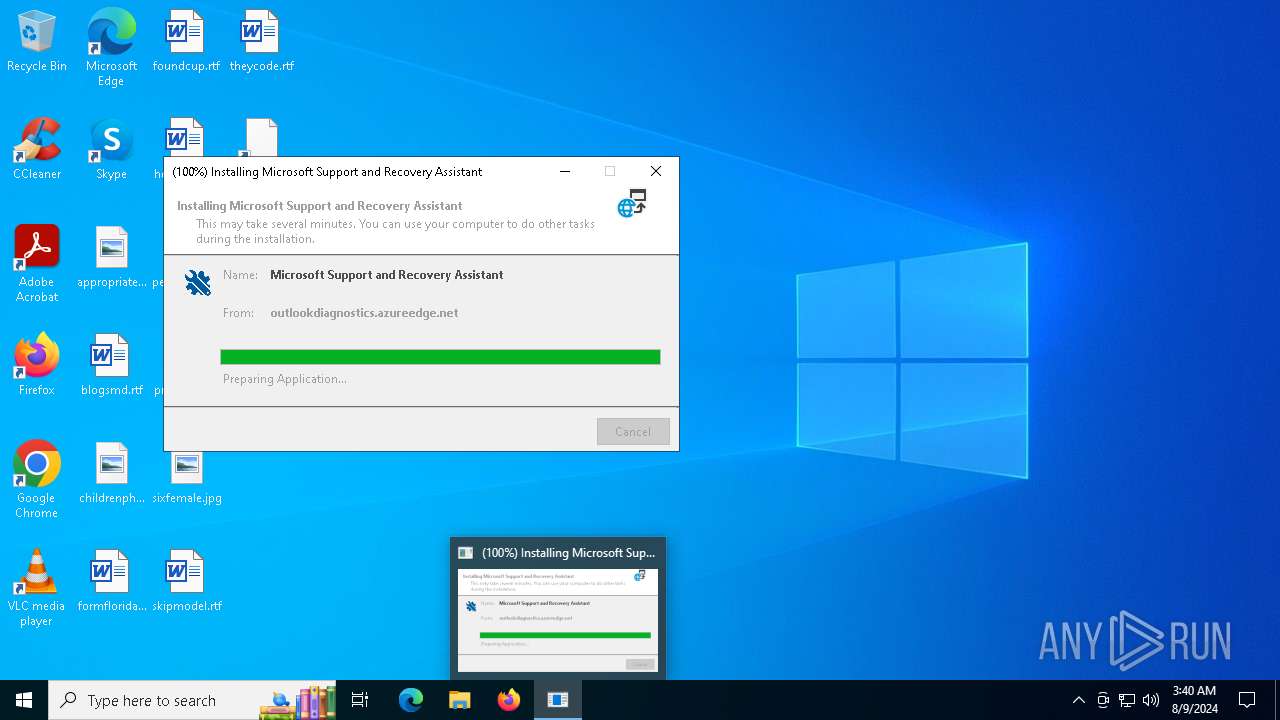Click the Meet Now tray icon
Screen dimensions: 1280x720
pyautogui.click(x=1103, y=700)
